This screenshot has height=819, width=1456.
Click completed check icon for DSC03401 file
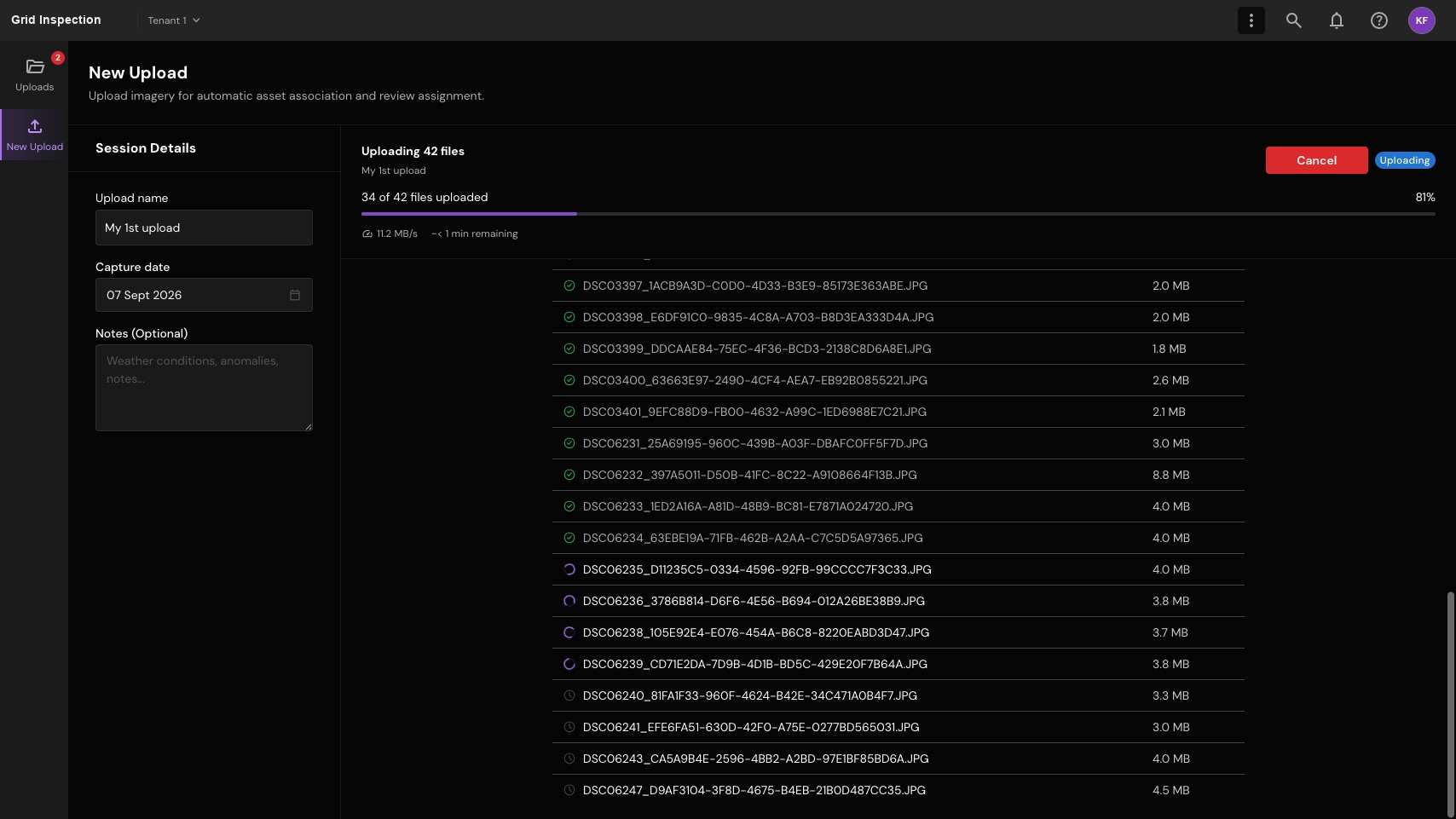coord(569,412)
